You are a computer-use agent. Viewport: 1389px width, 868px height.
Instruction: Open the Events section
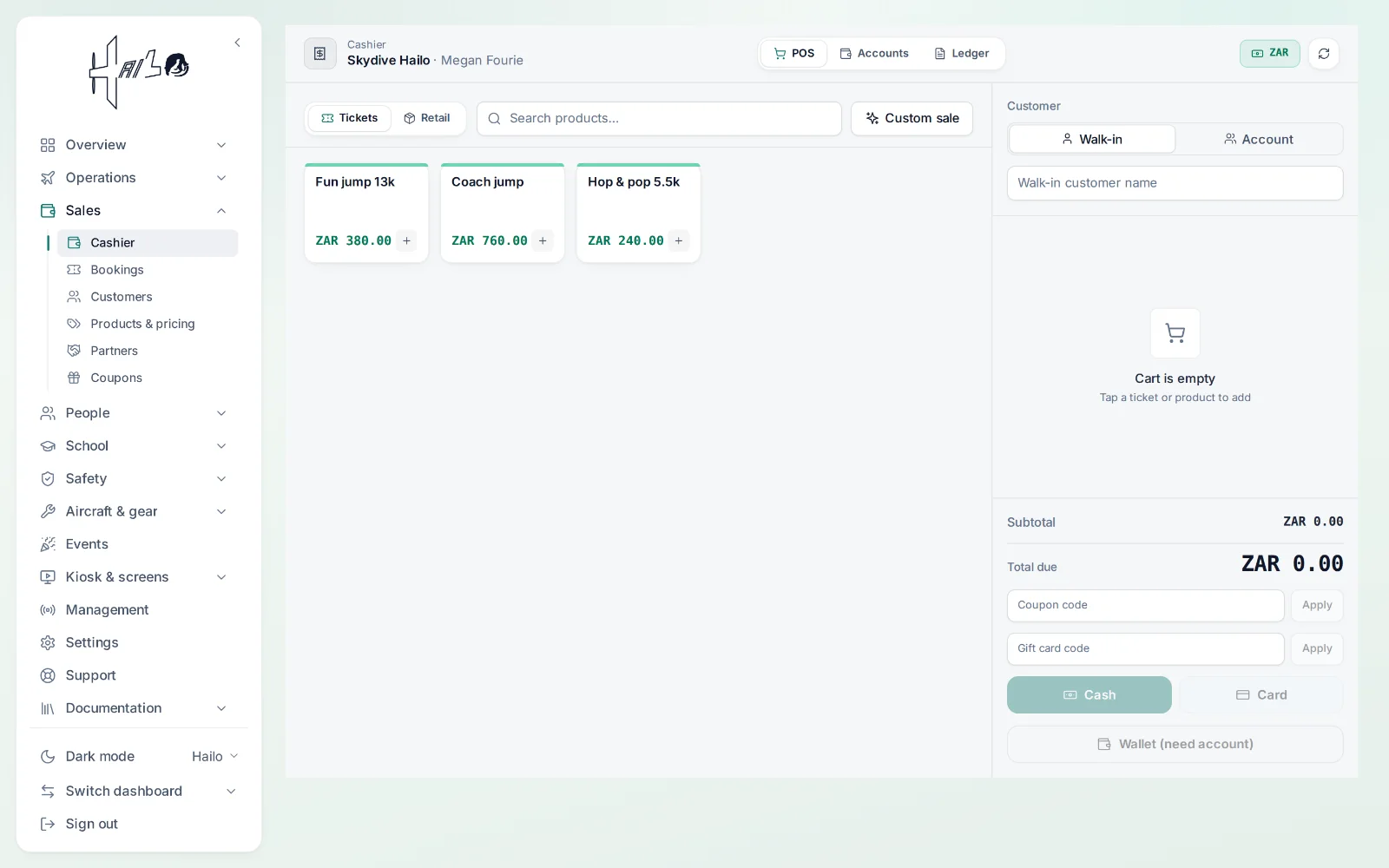click(x=135, y=544)
